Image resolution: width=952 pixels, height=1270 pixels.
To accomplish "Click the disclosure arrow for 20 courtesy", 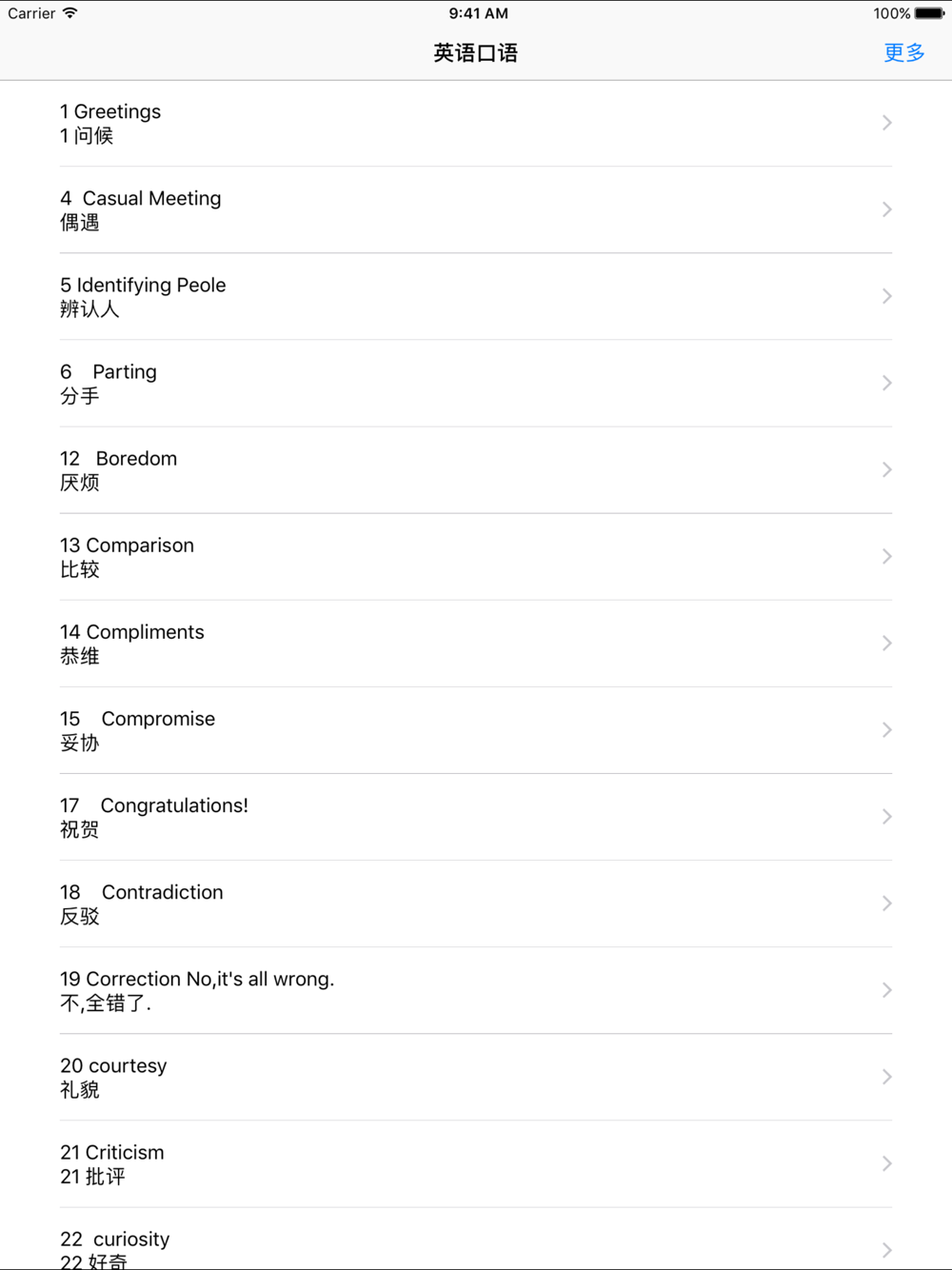I will click(886, 1077).
